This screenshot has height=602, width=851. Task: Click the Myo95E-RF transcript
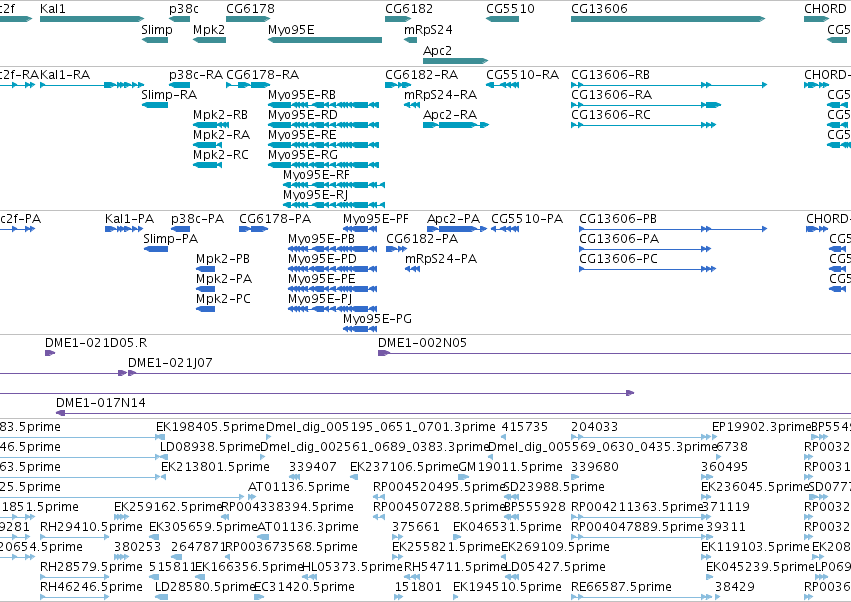[334, 185]
